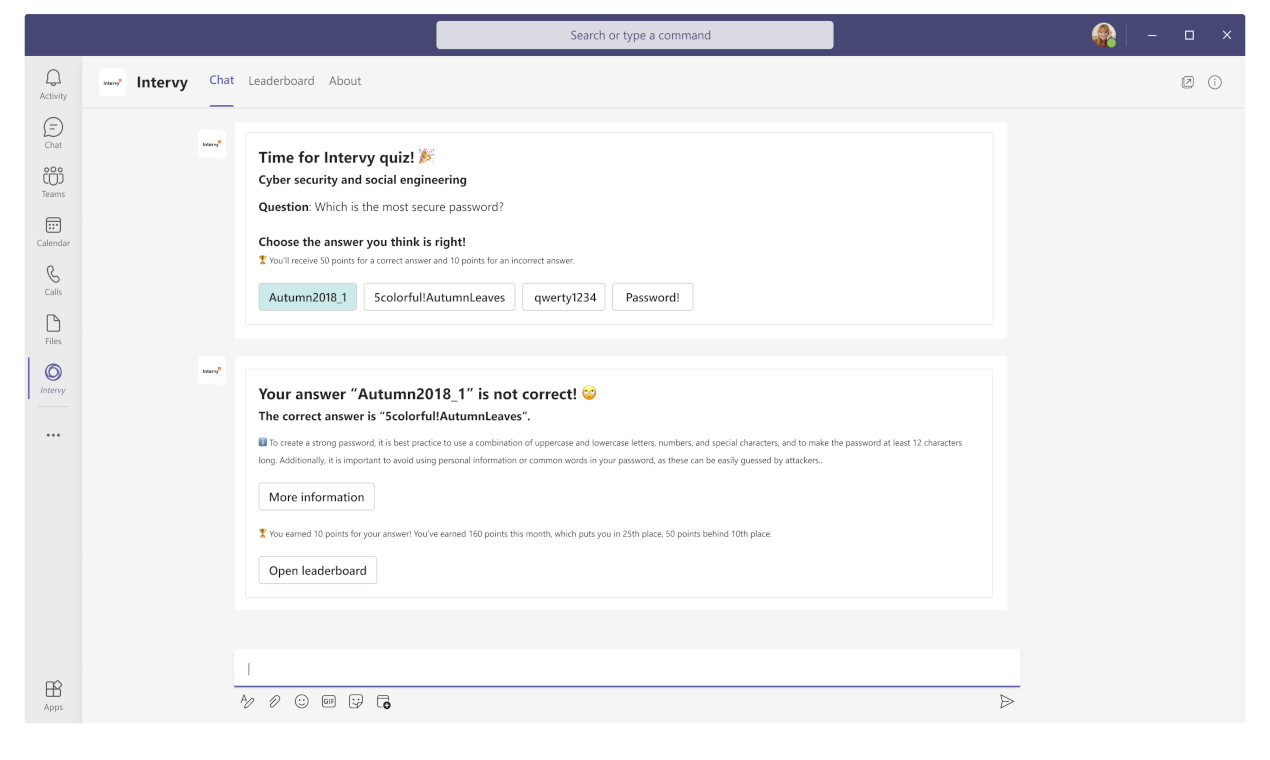This screenshot has height=760, width=1270.
Task: Minimize the Teams window
Action: [1152, 35]
